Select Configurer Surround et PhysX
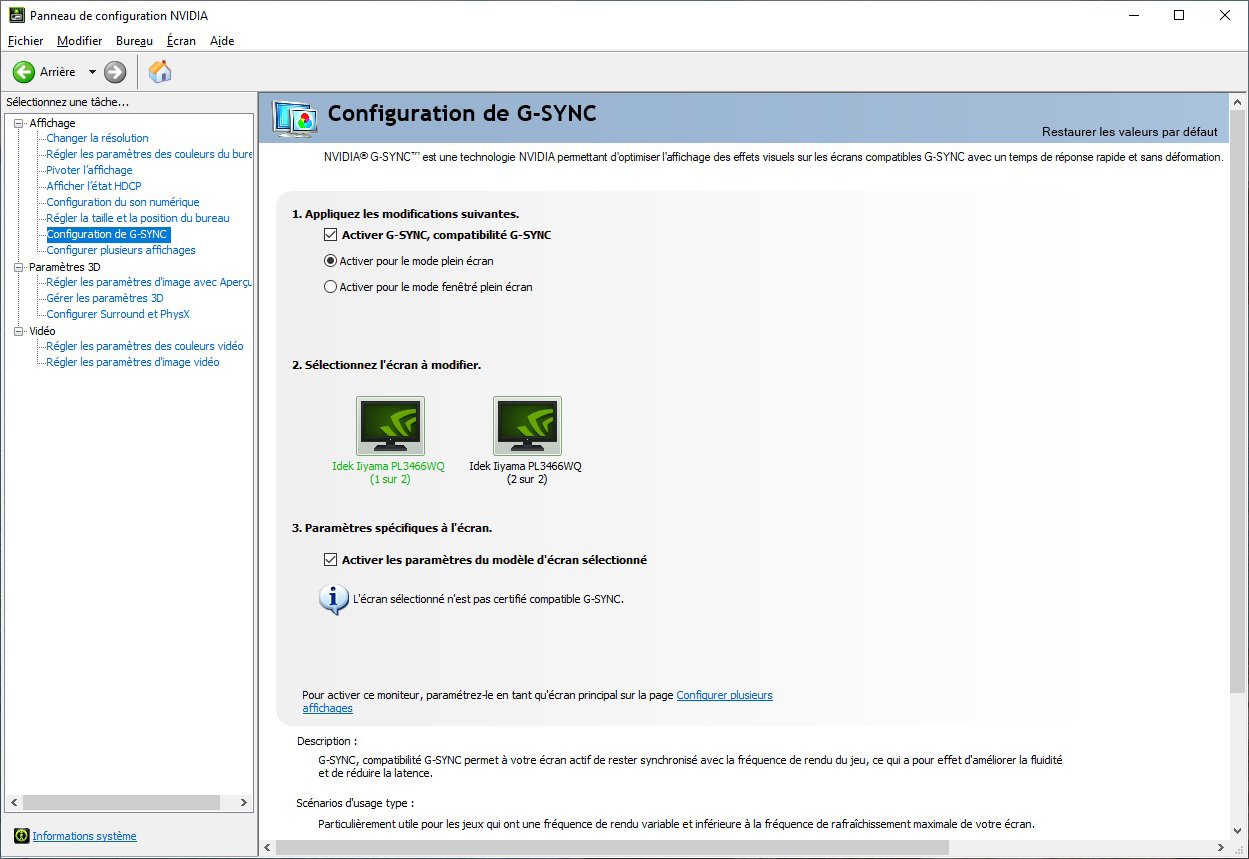The height and width of the screenshot is (859, 1249). click(x=118, y=314)
